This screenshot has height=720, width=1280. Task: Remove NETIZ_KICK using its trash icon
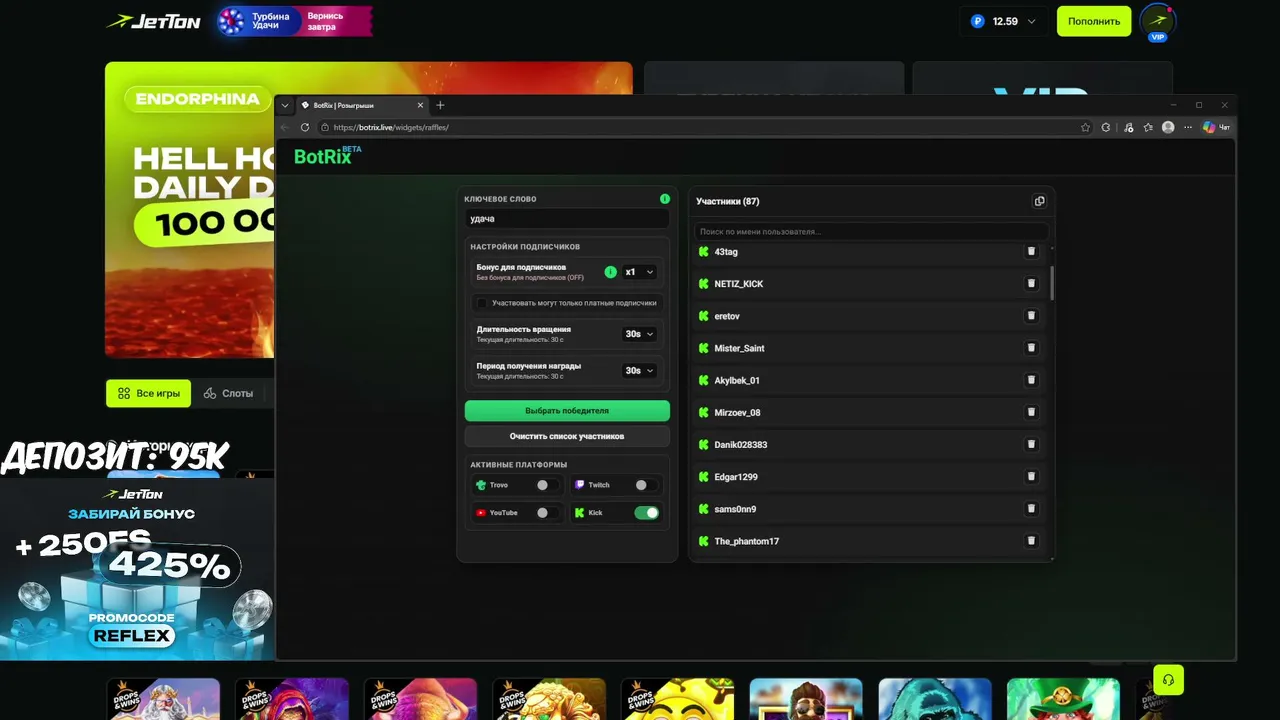click(x=1031, y=284)
